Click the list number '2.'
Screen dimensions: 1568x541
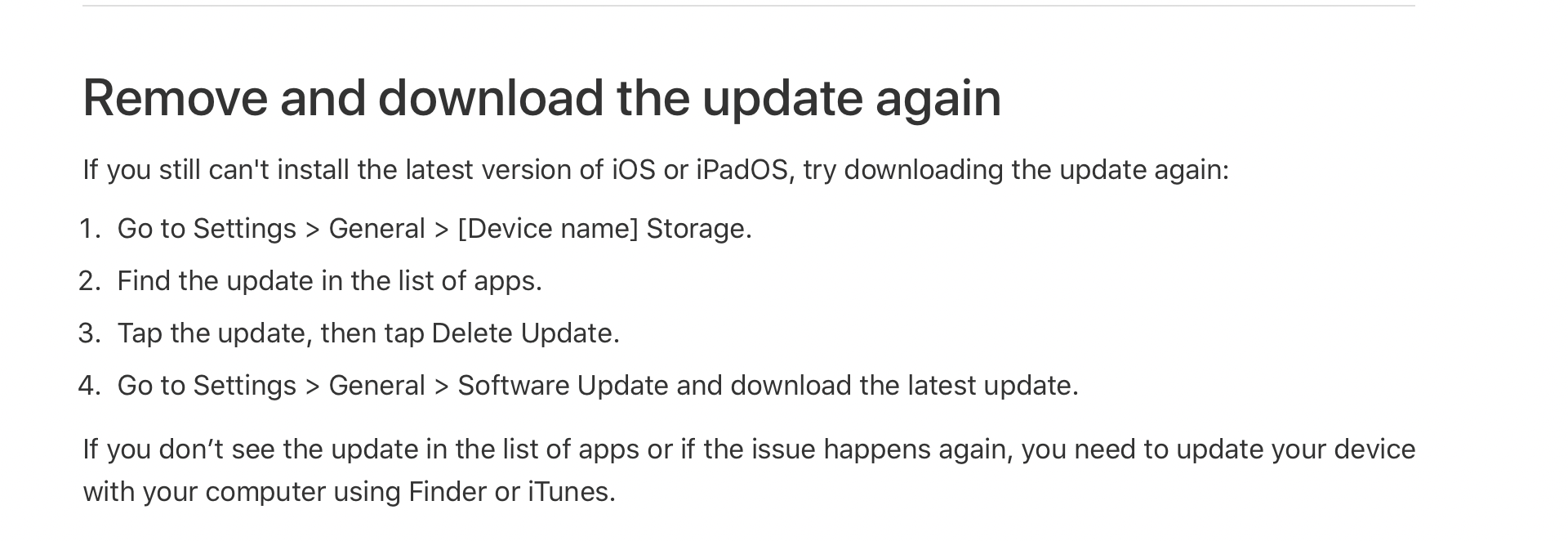click(x=90, y=281)
